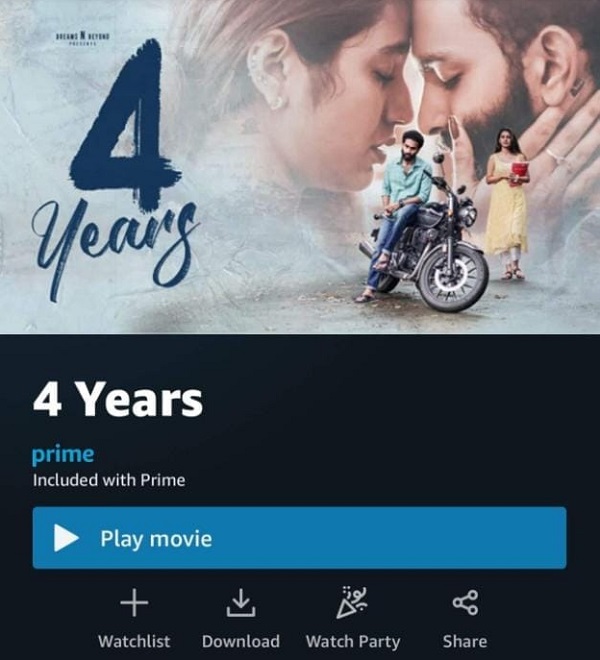This screenshot has height=660, width=600.
Task: Tap the plus icon above Watchlist
Action: pos(134,603)
